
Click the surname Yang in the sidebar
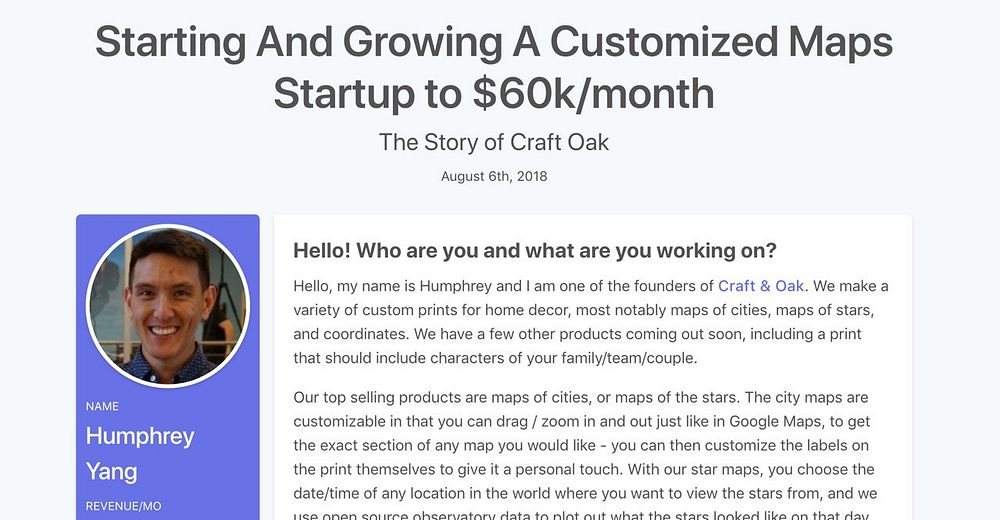coord(112,472)
